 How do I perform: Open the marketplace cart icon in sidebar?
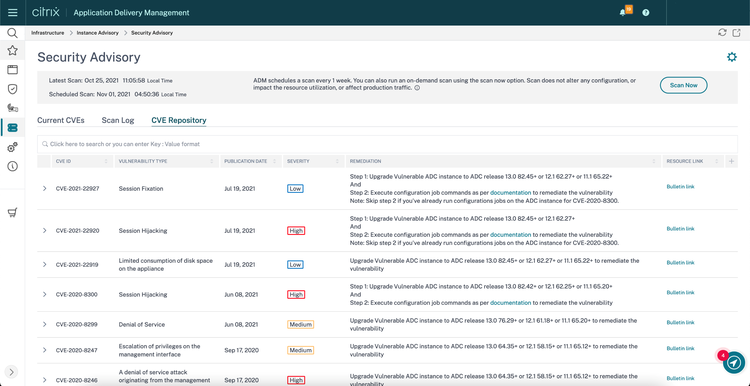click(x=12, y=213)
